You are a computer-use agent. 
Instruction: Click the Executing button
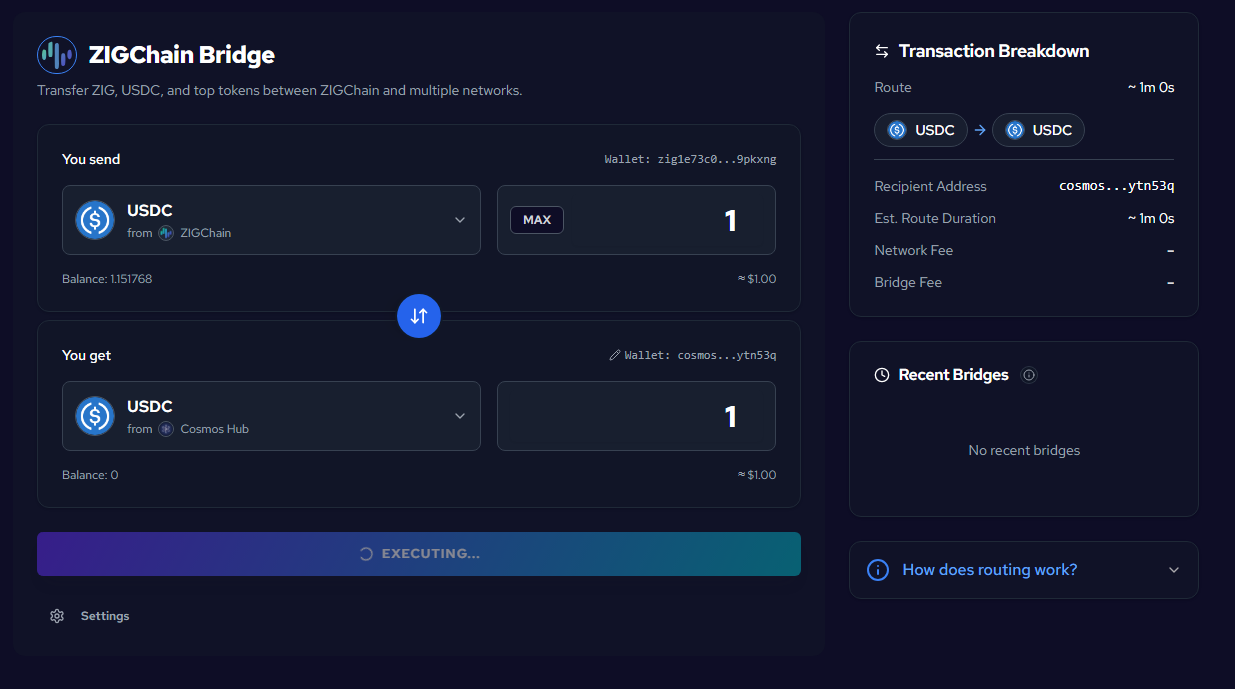click(419, 554)
